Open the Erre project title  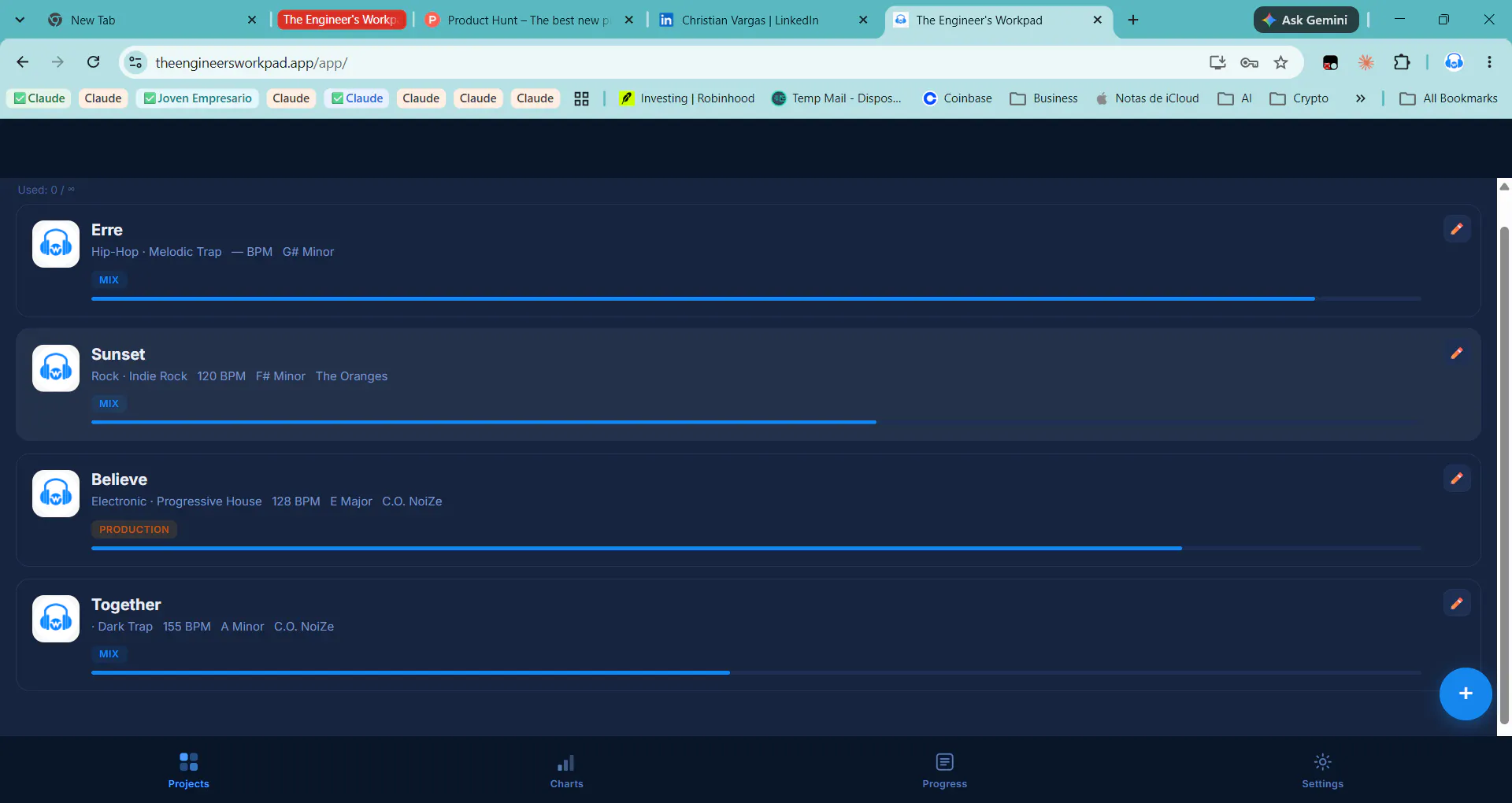click(107, 230)
